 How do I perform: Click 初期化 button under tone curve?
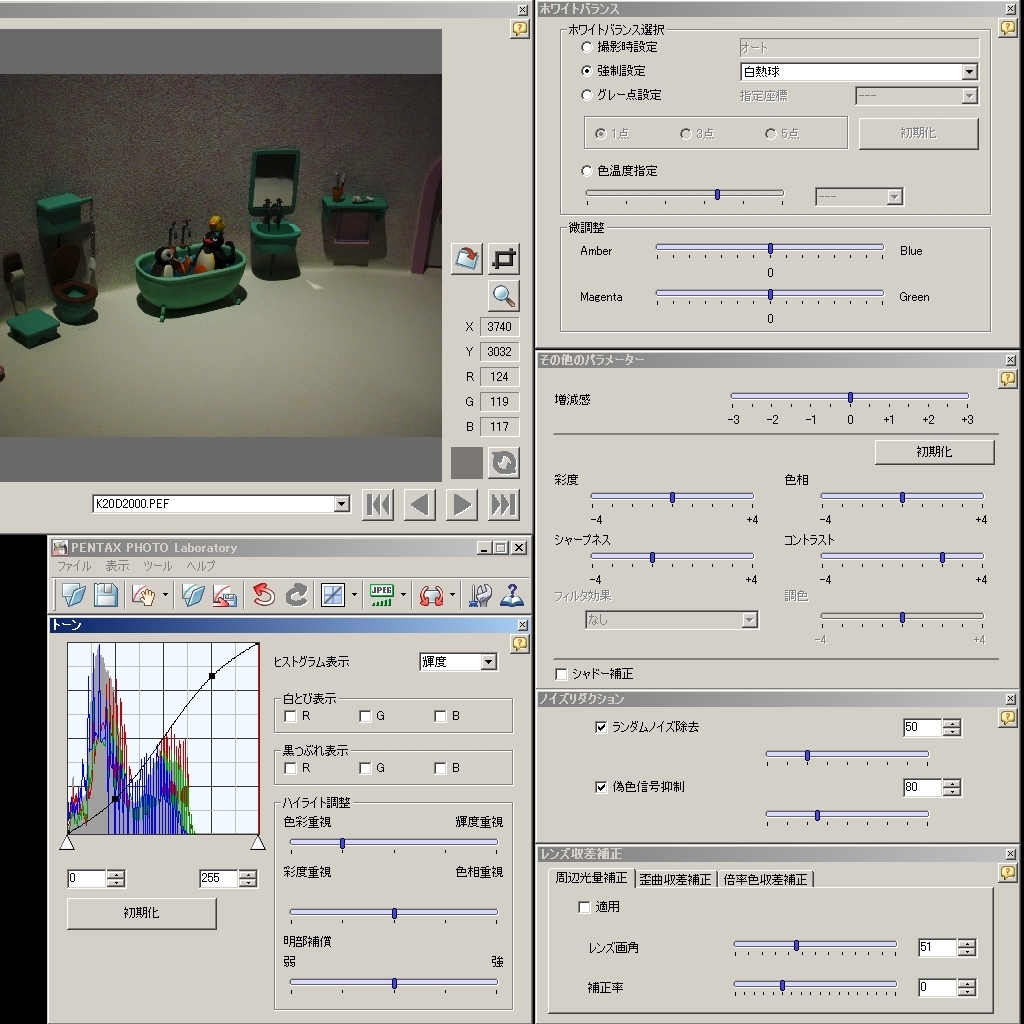pyautogui.click(x=141, y=913)
